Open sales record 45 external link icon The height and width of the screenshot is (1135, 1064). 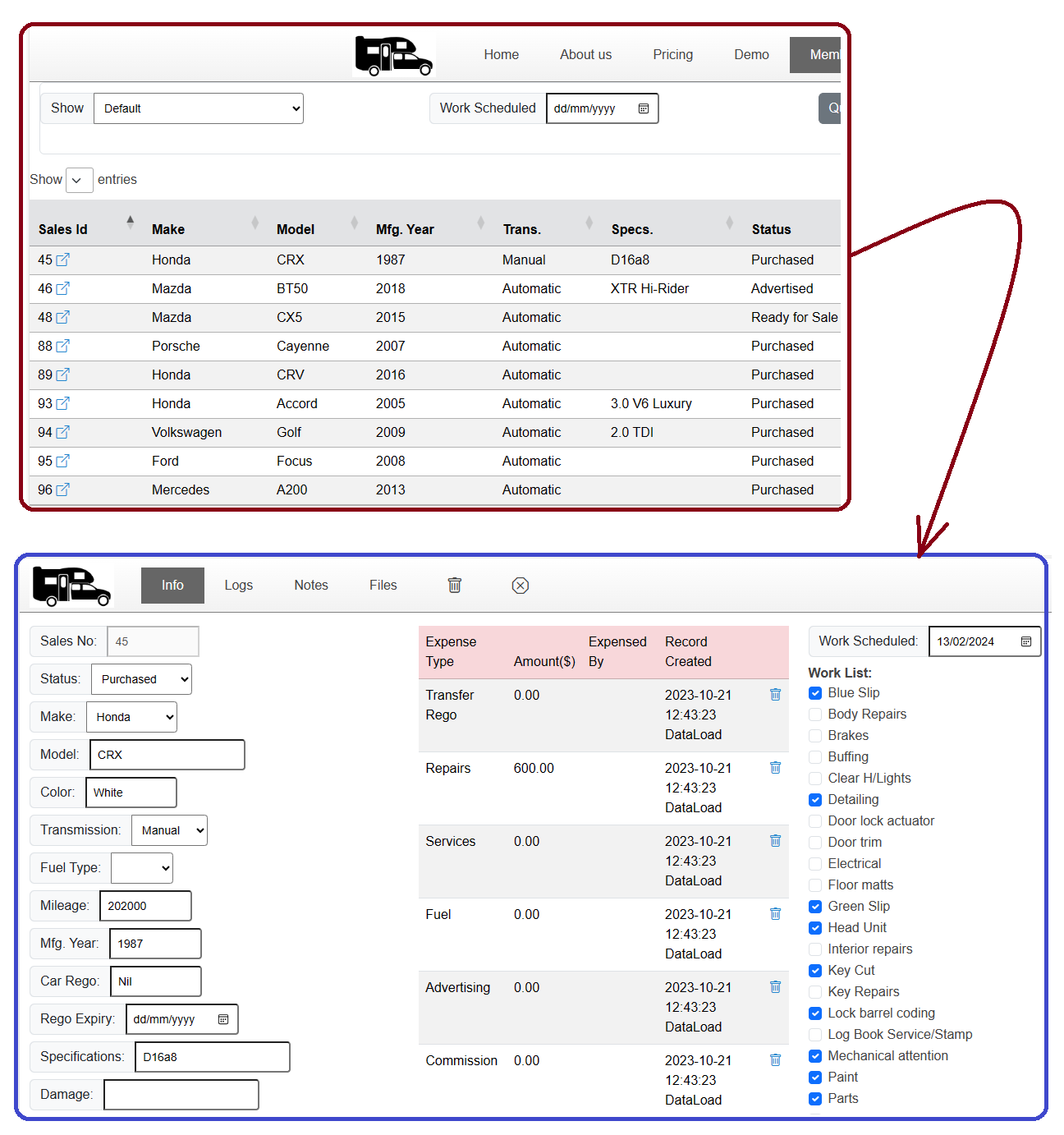coord(62,260)
